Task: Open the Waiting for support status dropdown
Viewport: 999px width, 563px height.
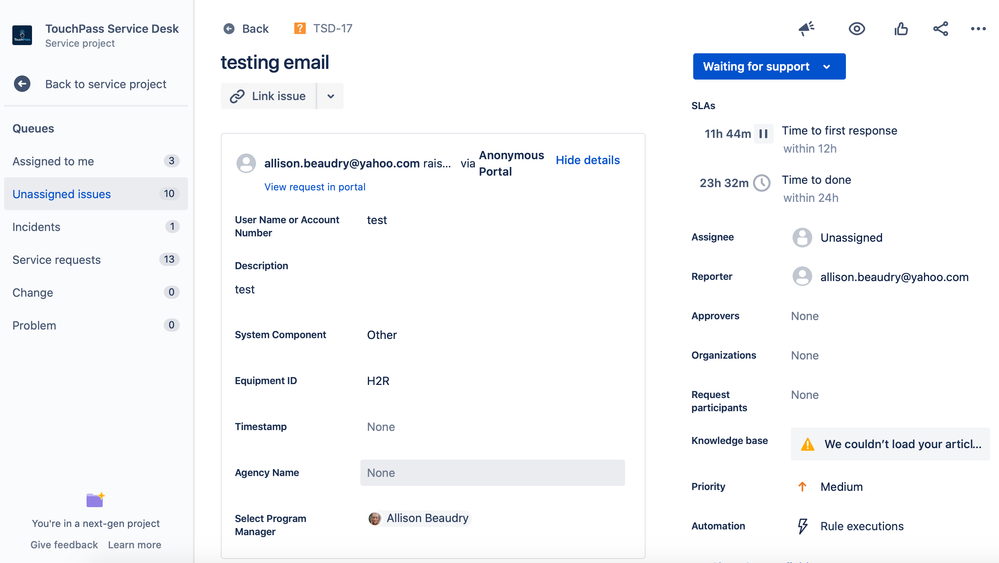Action: pyautogui.click(x=769, y=66)
